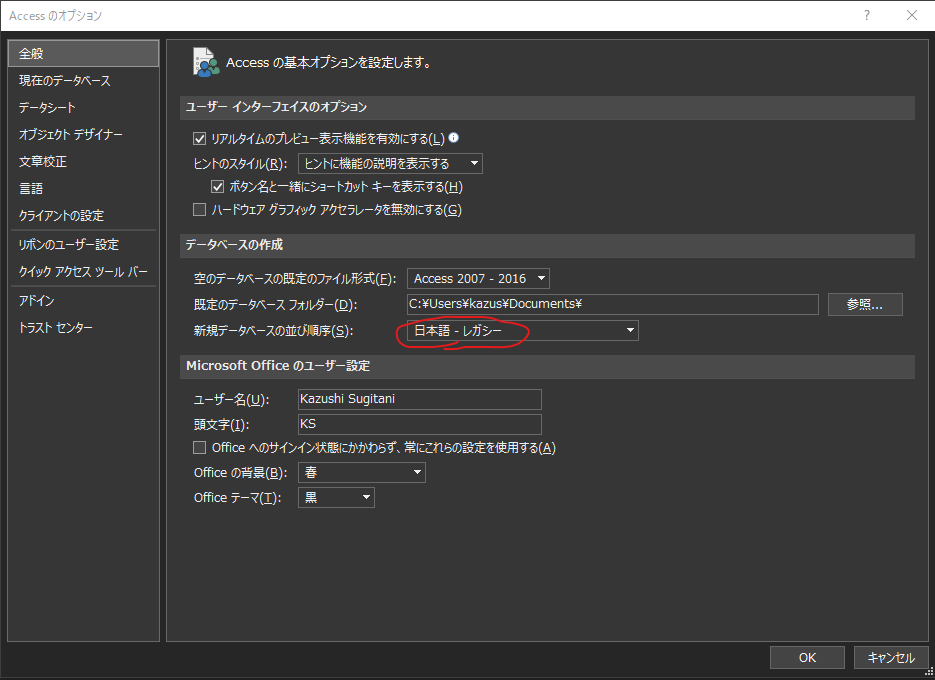This screenshot has width=935, height=680.
Task: Click the データベースの作成 section header
Action: (547, 245)
